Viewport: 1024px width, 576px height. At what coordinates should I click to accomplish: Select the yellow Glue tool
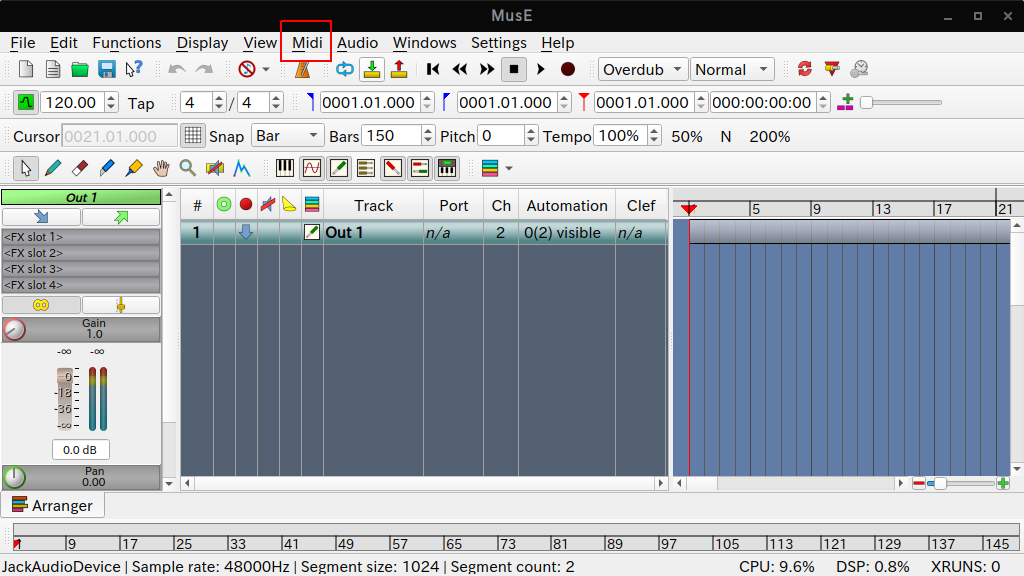[134, 168]
